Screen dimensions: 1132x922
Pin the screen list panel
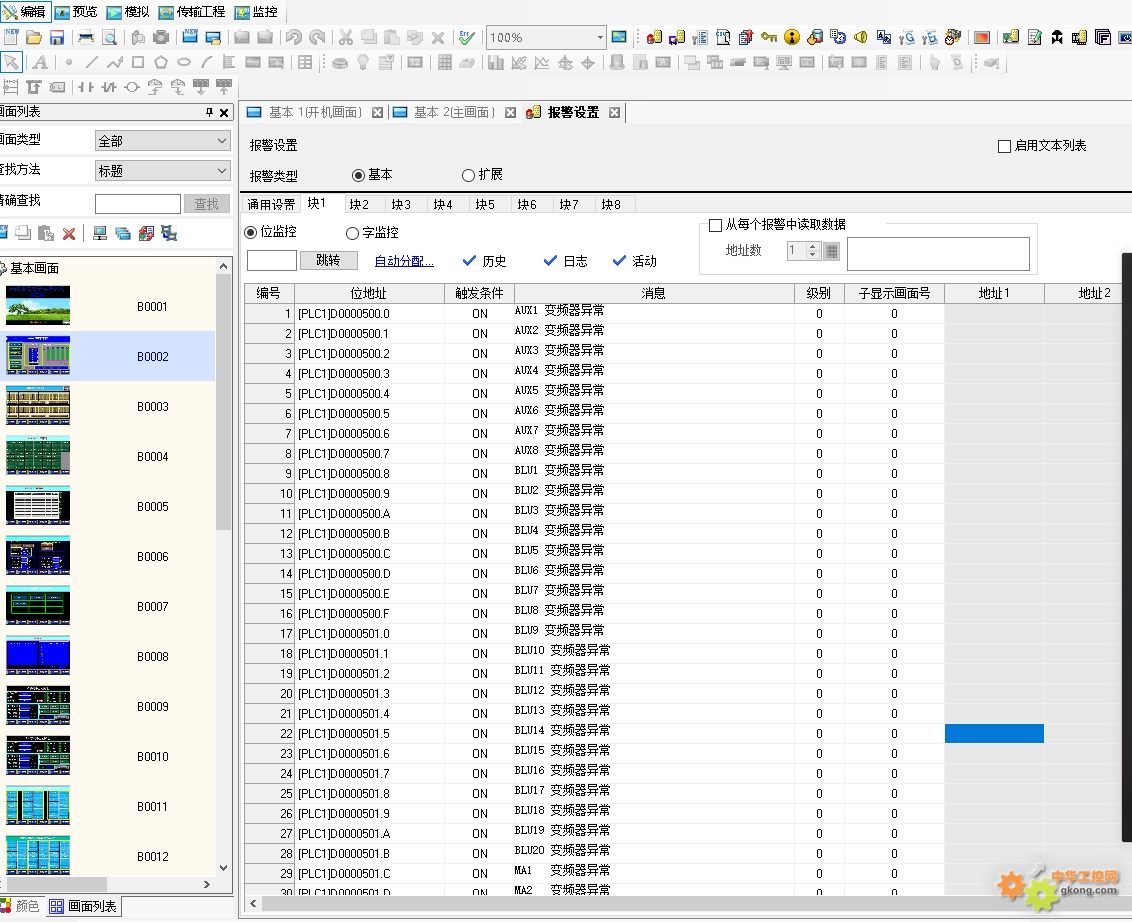(x=209, y=113)
